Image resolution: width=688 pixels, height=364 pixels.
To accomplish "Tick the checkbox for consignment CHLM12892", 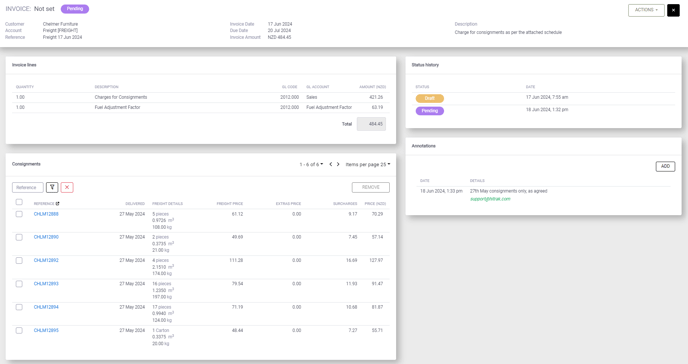I will pyautogui.click(x=19, y=261).
